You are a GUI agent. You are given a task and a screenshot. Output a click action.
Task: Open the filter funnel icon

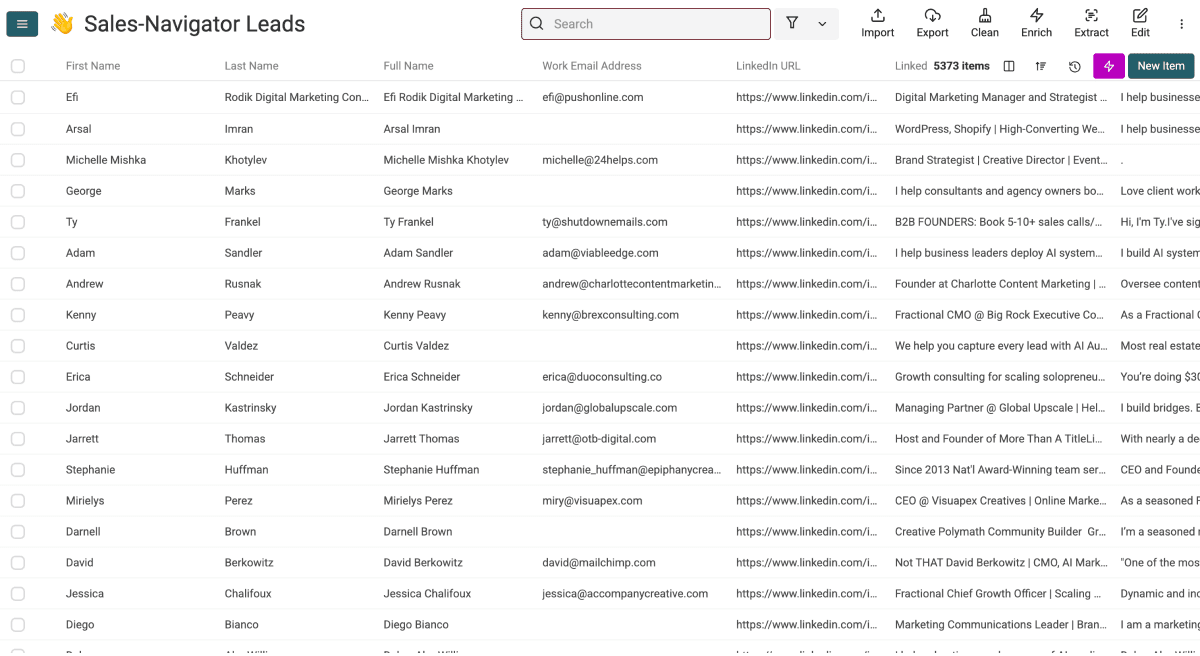792,24
